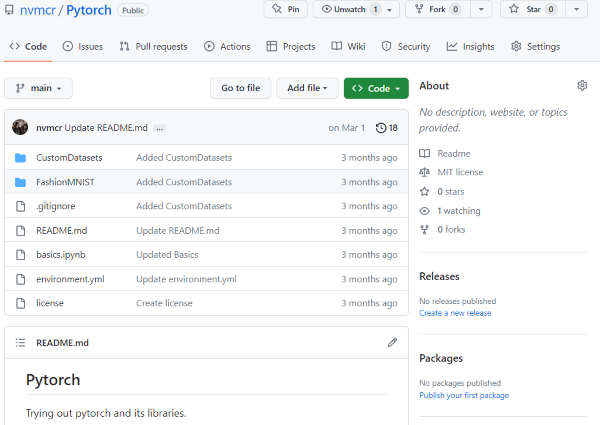Image resolution: width=600 pixels, height=425 pixels.
Task: Click the nvmcr avatar image
Action: coord(20,127)
